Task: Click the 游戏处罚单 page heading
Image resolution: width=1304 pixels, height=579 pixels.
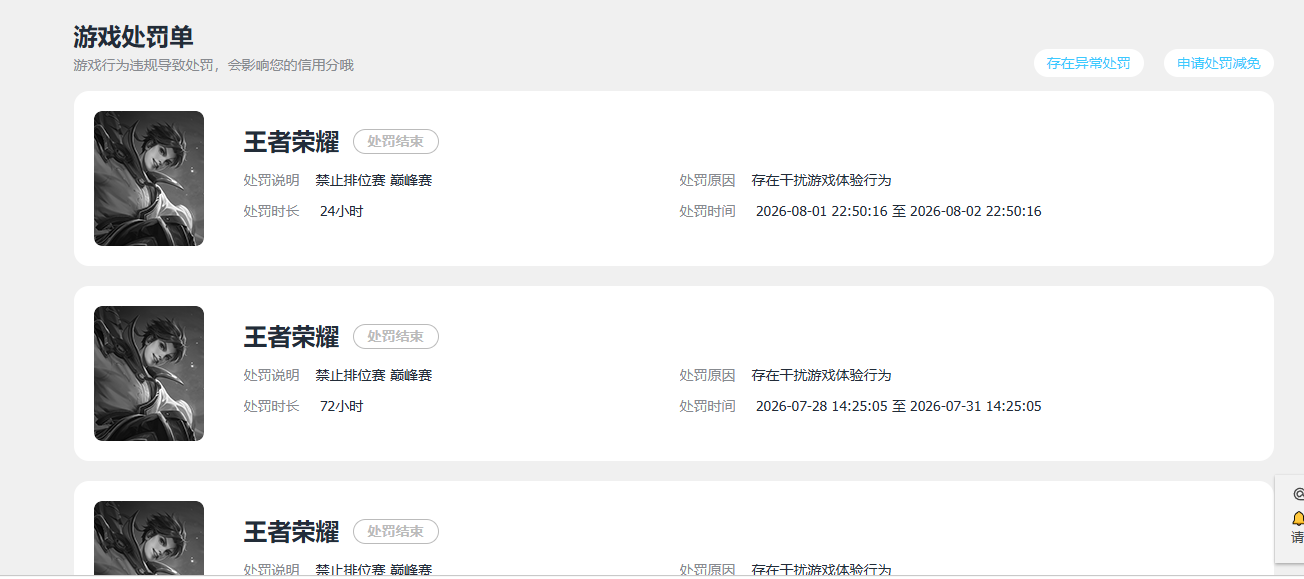Action: click(x=133, y=37)
